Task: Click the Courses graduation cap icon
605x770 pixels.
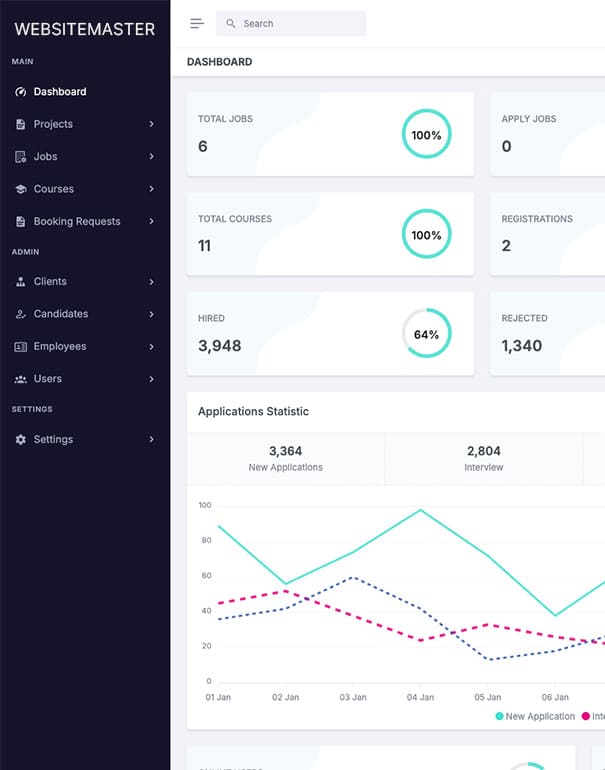Action: click(21, 189)
